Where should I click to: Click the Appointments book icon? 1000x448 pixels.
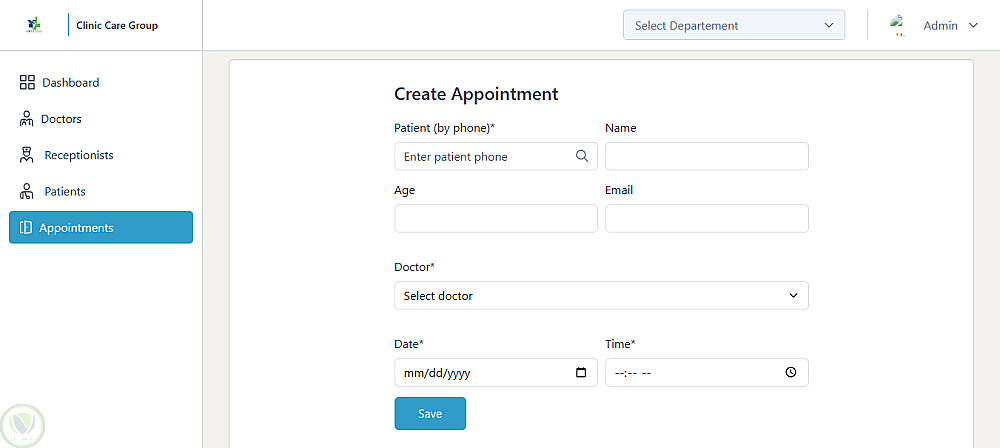[x=26, y=228]
